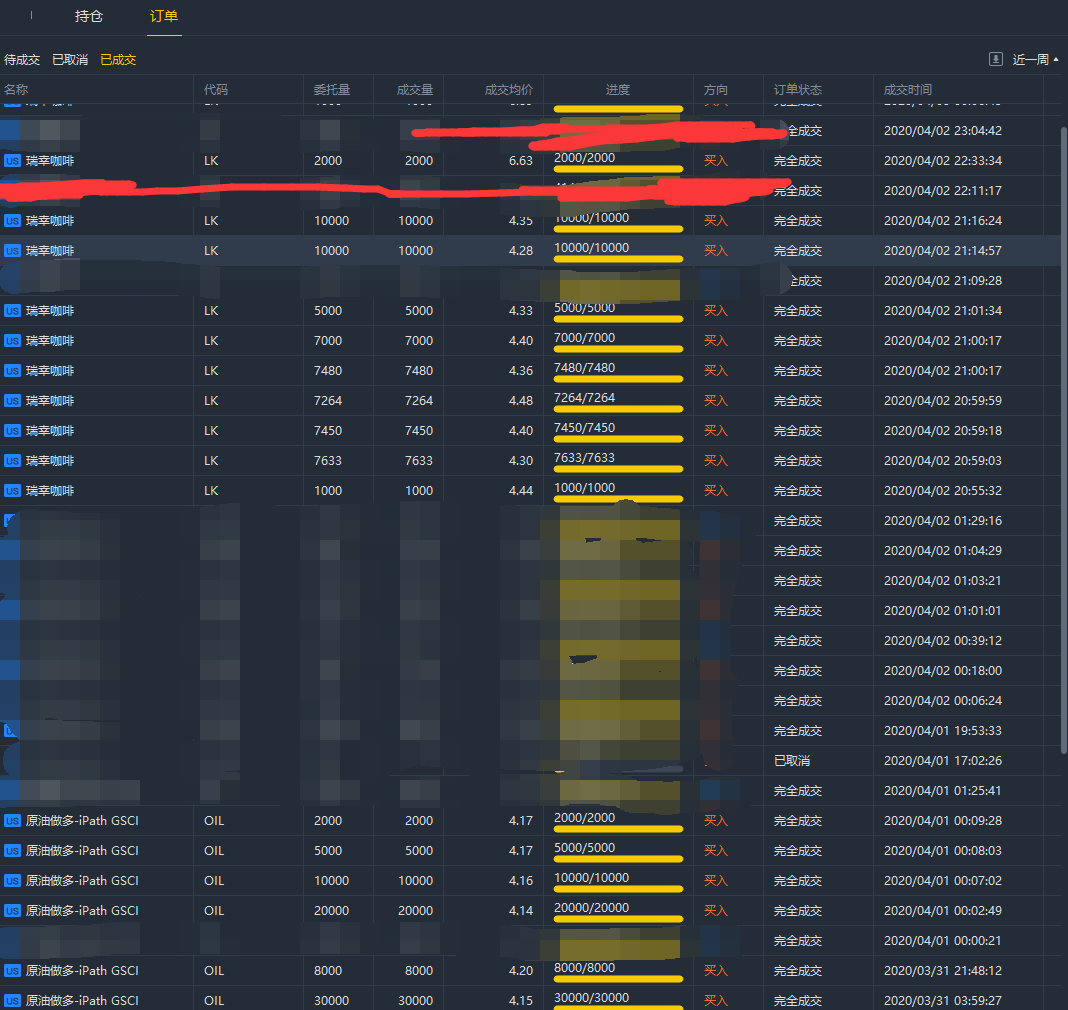Click progress bar showing 7264/7264
Image resolution: width=1068 pixels, height=1010 pixels.
click(618, 409)
